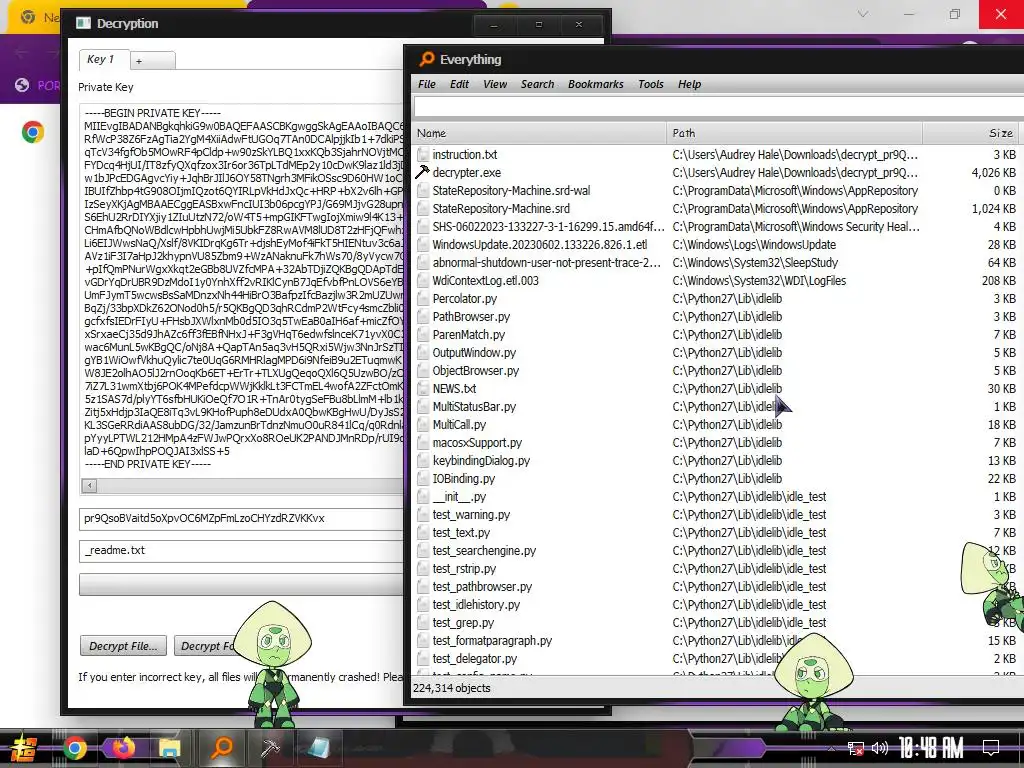
Task: Click the network status tray icon
Action: click(855, 748)
